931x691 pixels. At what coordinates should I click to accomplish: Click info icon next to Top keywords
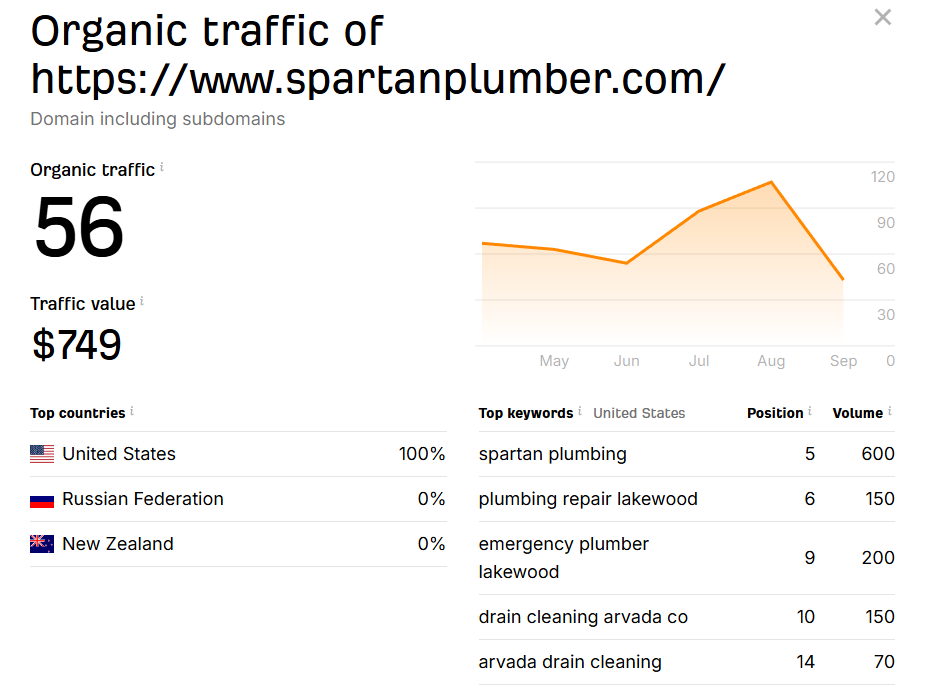tap(580, 411)
